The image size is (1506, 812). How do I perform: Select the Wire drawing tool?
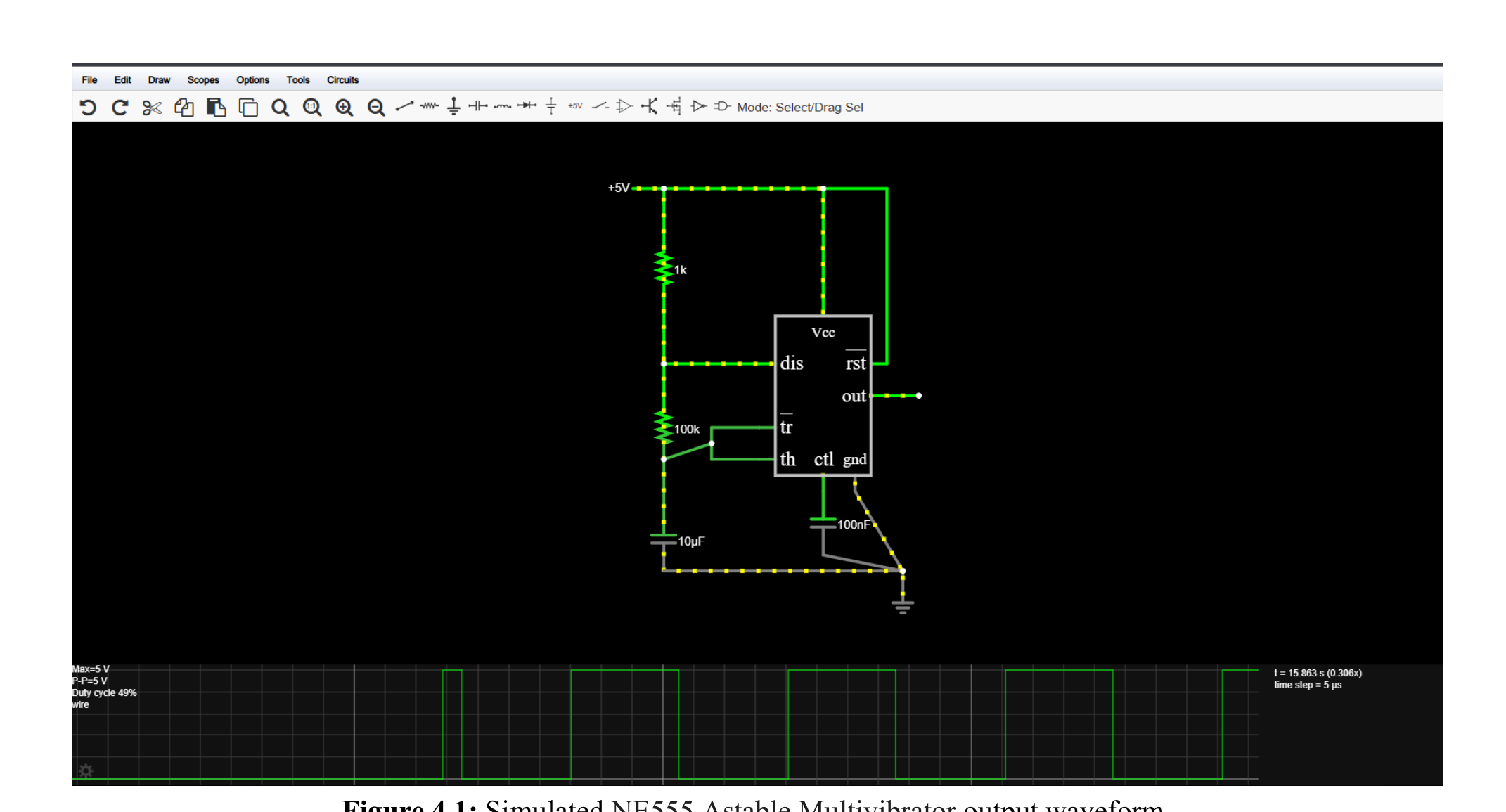click(x=404, y=106)
